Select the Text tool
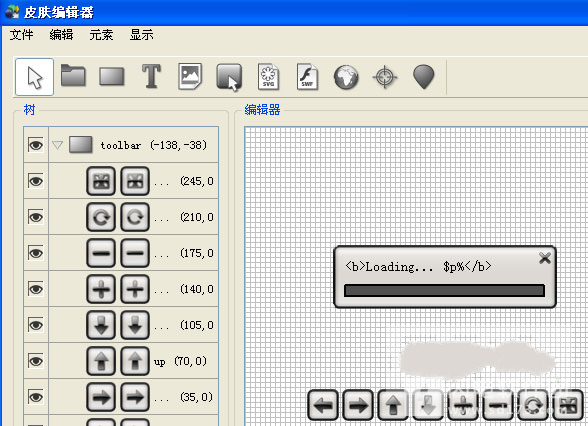 [151, 76]
